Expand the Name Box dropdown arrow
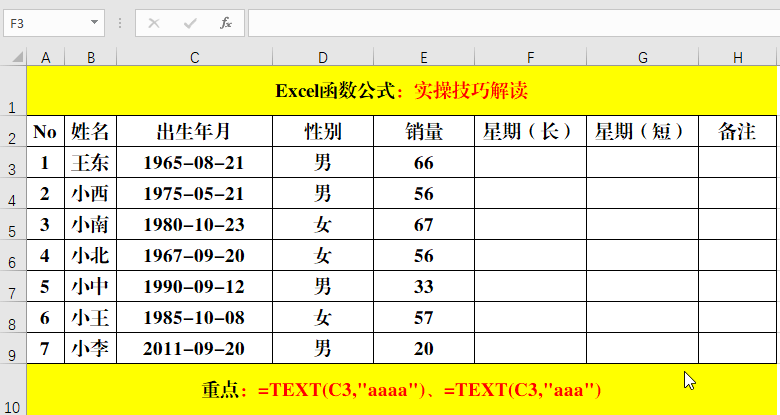Viewport: 780px width, 415px height. click(x=94, y=23)
